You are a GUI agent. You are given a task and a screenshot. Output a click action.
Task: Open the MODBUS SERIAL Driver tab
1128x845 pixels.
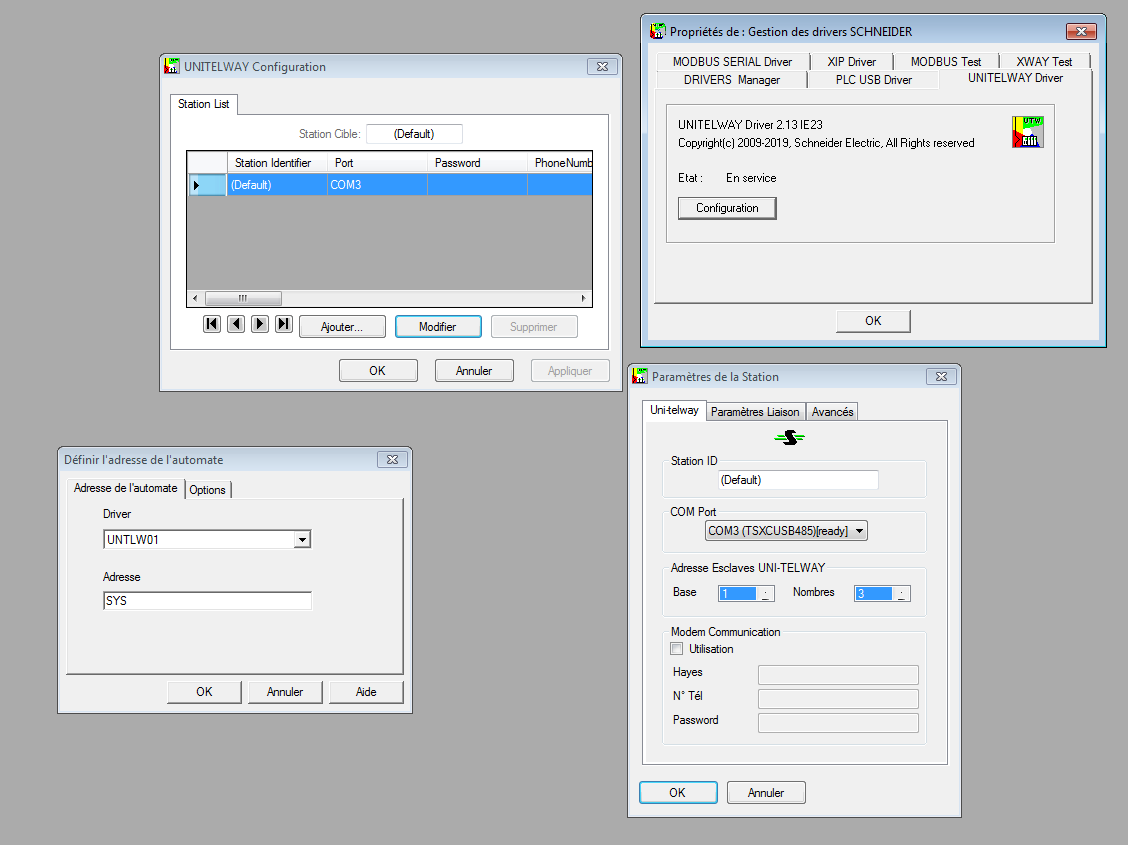[x=732, y=62]
